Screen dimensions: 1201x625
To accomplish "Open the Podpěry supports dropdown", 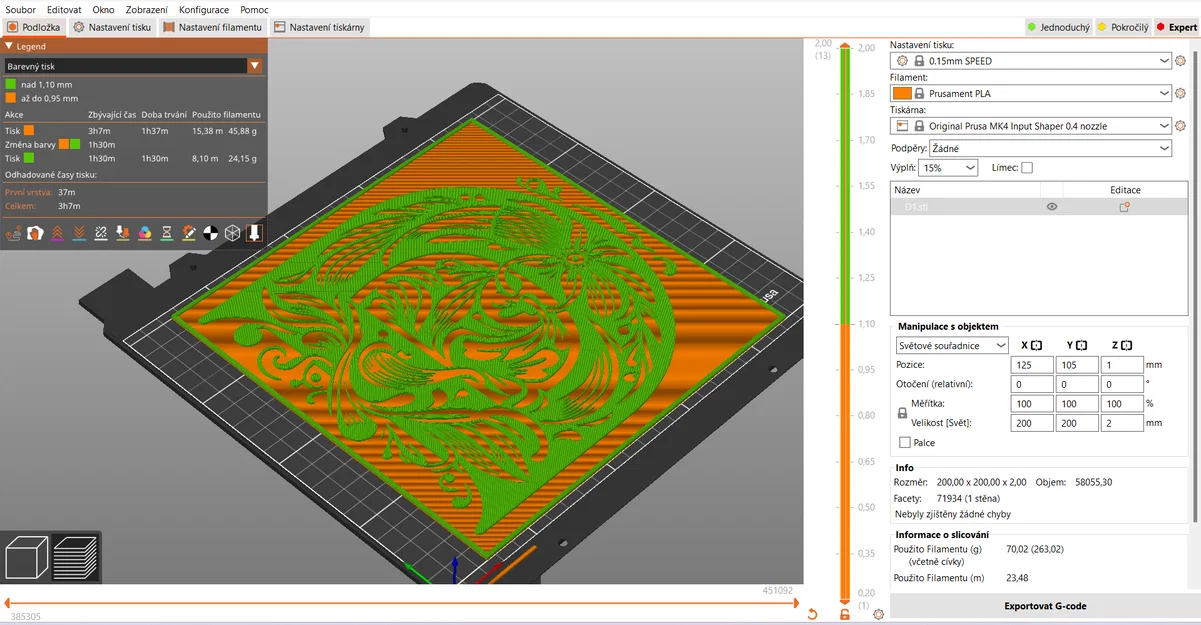I will pyautogui.click(x=1051, y=147).
